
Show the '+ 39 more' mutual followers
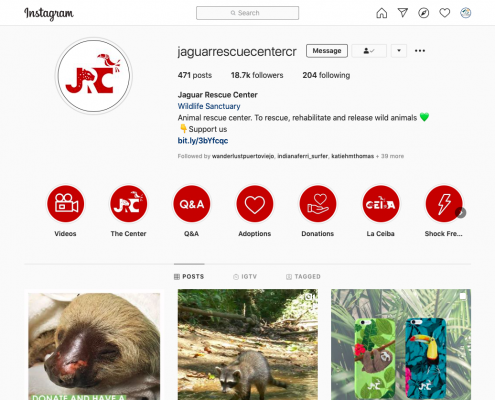pos(390,156)
